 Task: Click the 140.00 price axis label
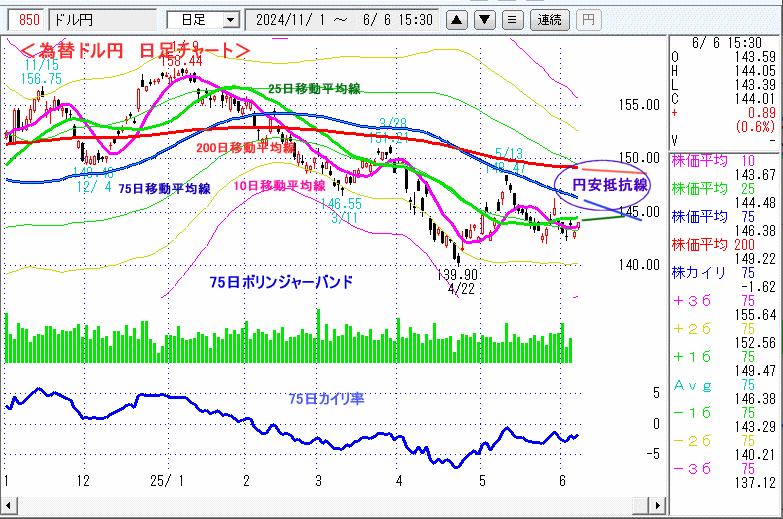point(639,265)
